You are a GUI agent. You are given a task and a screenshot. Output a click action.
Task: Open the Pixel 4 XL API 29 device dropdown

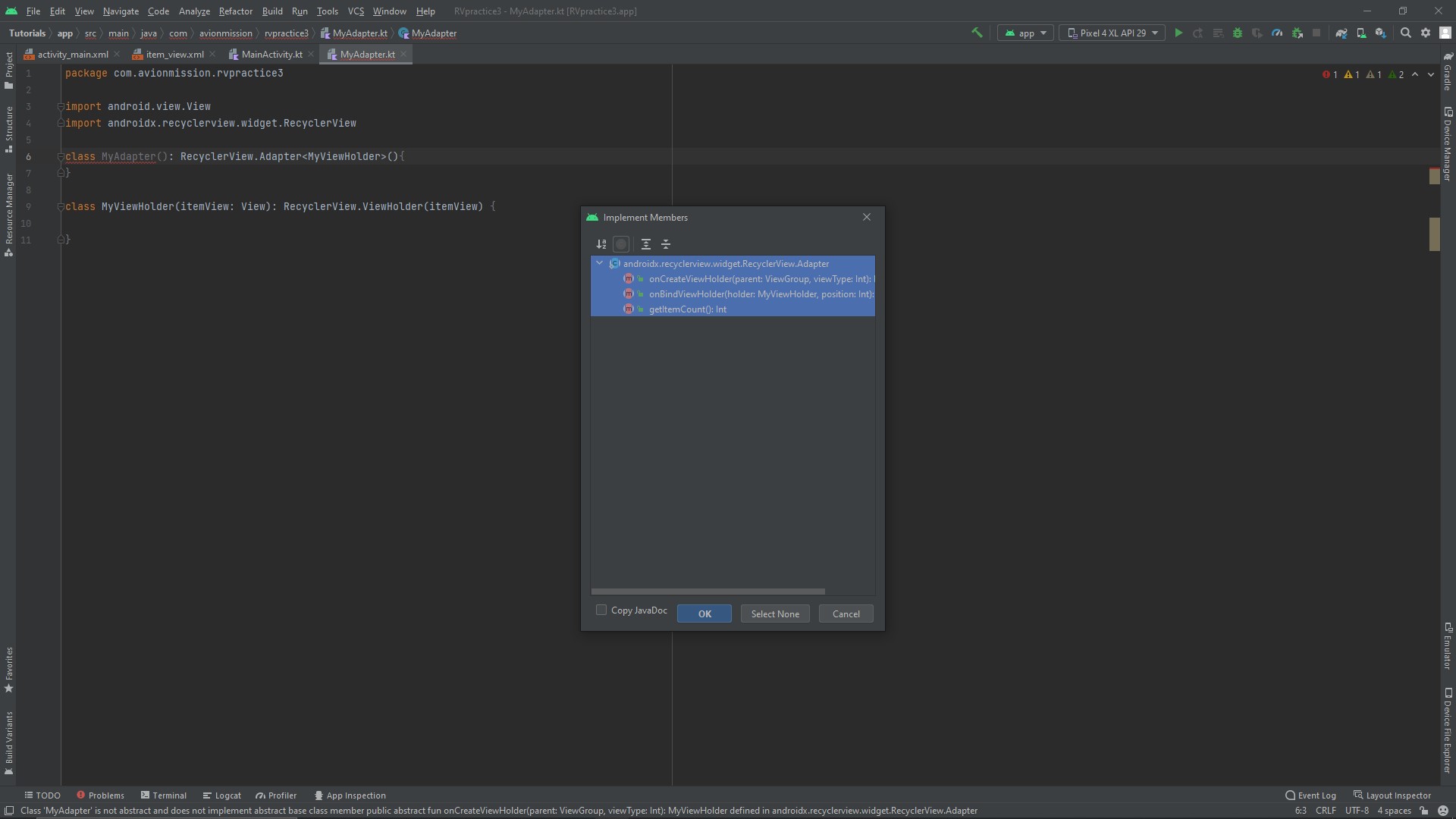click(x=1112, y=33)
